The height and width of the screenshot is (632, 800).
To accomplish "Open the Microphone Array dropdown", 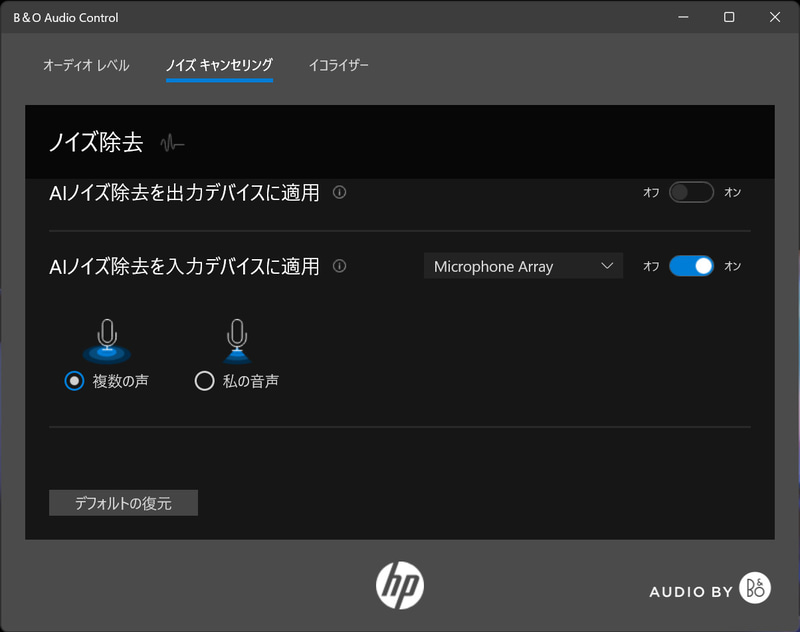I will pyautogui.click(x=522, y=266).
